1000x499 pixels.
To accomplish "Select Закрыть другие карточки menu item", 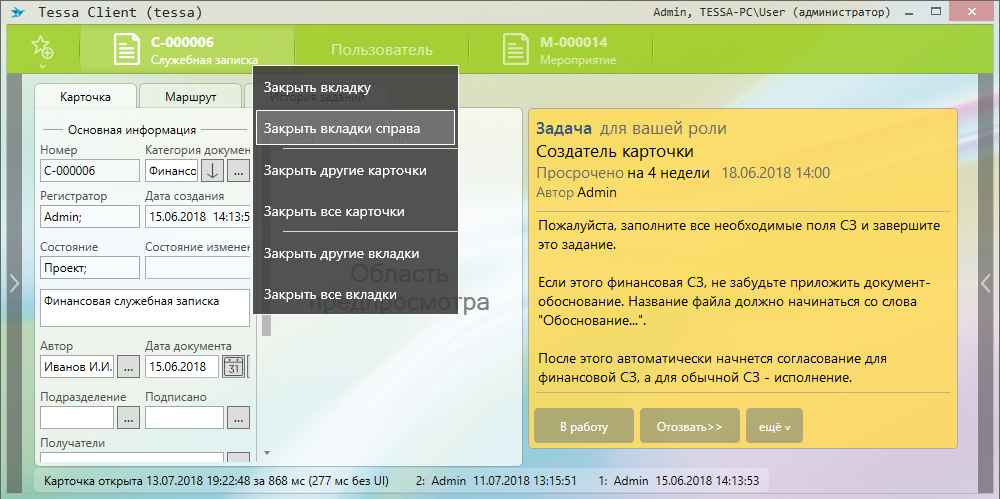I will pos(356,171).
